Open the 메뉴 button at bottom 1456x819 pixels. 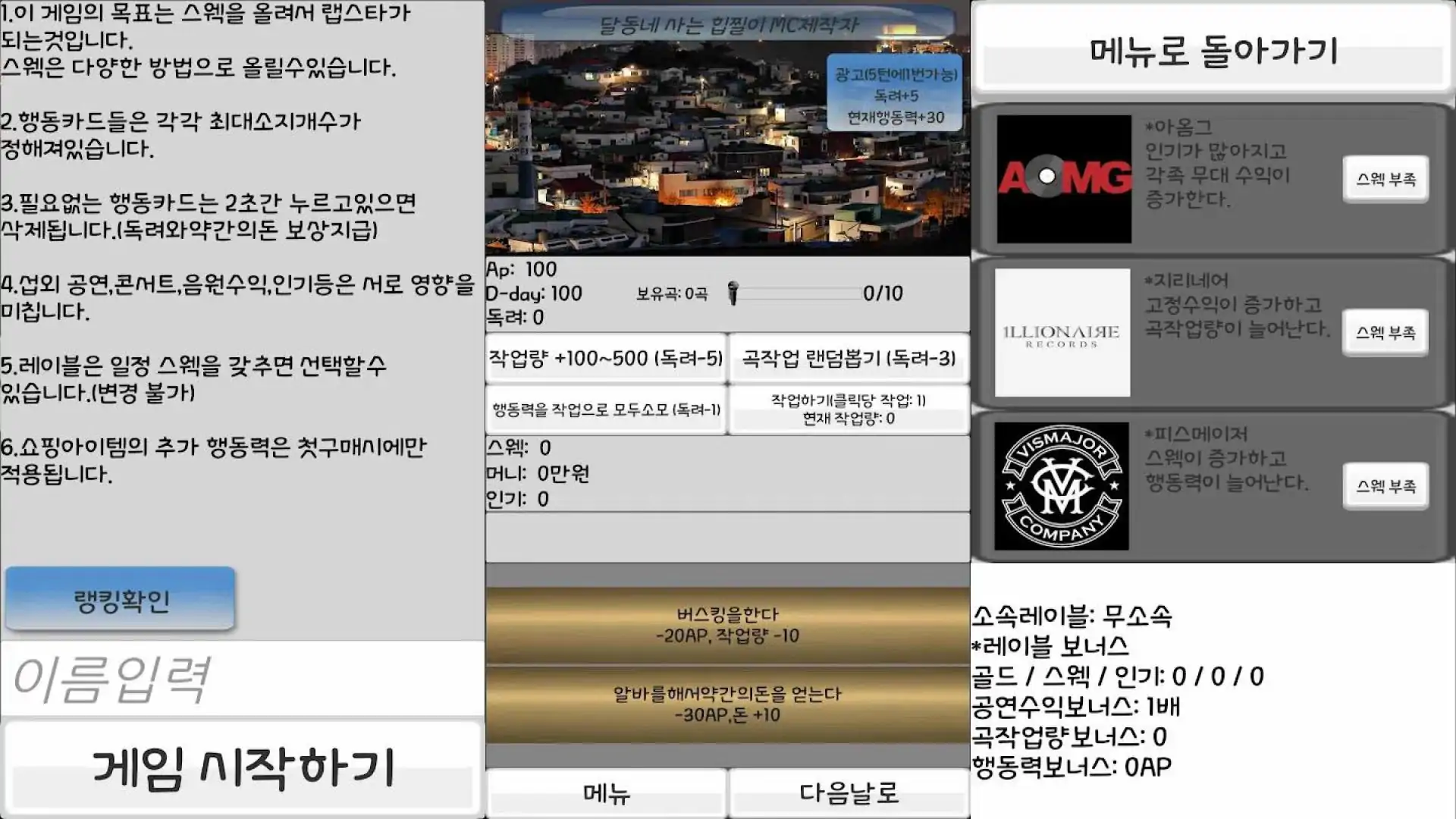(606, 793)
